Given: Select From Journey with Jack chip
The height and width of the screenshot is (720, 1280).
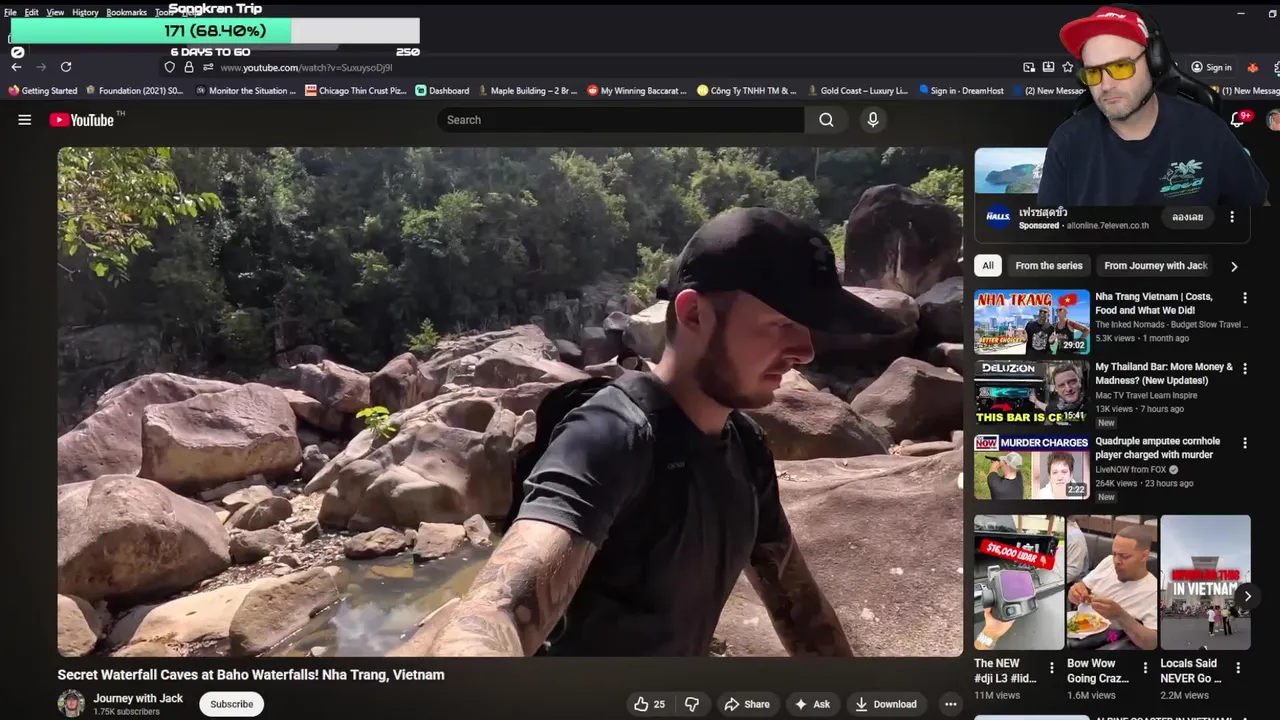Looking at the screenshot, I should coord(1156,266).
